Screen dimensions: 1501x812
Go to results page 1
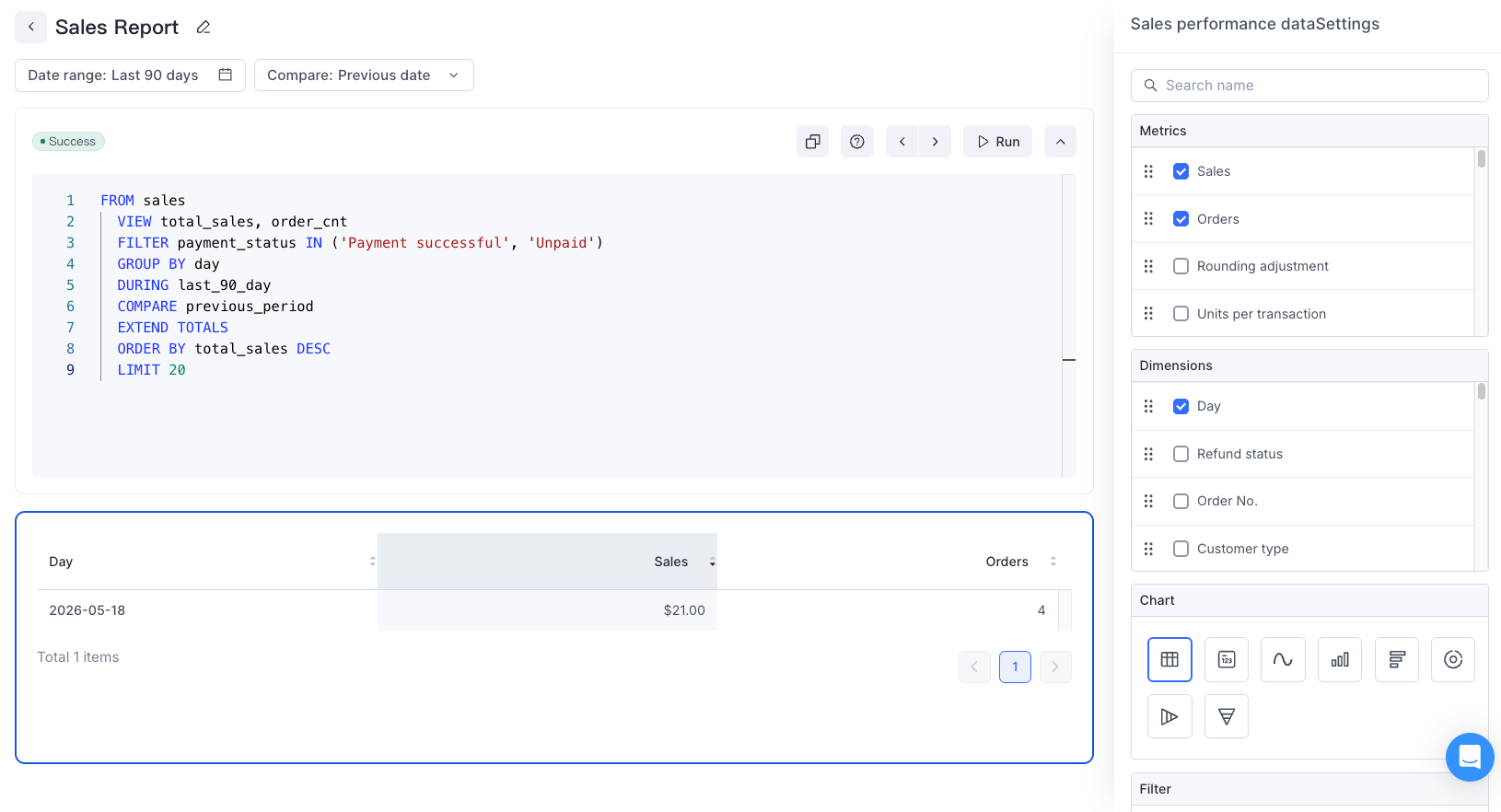pos(1015,667)
